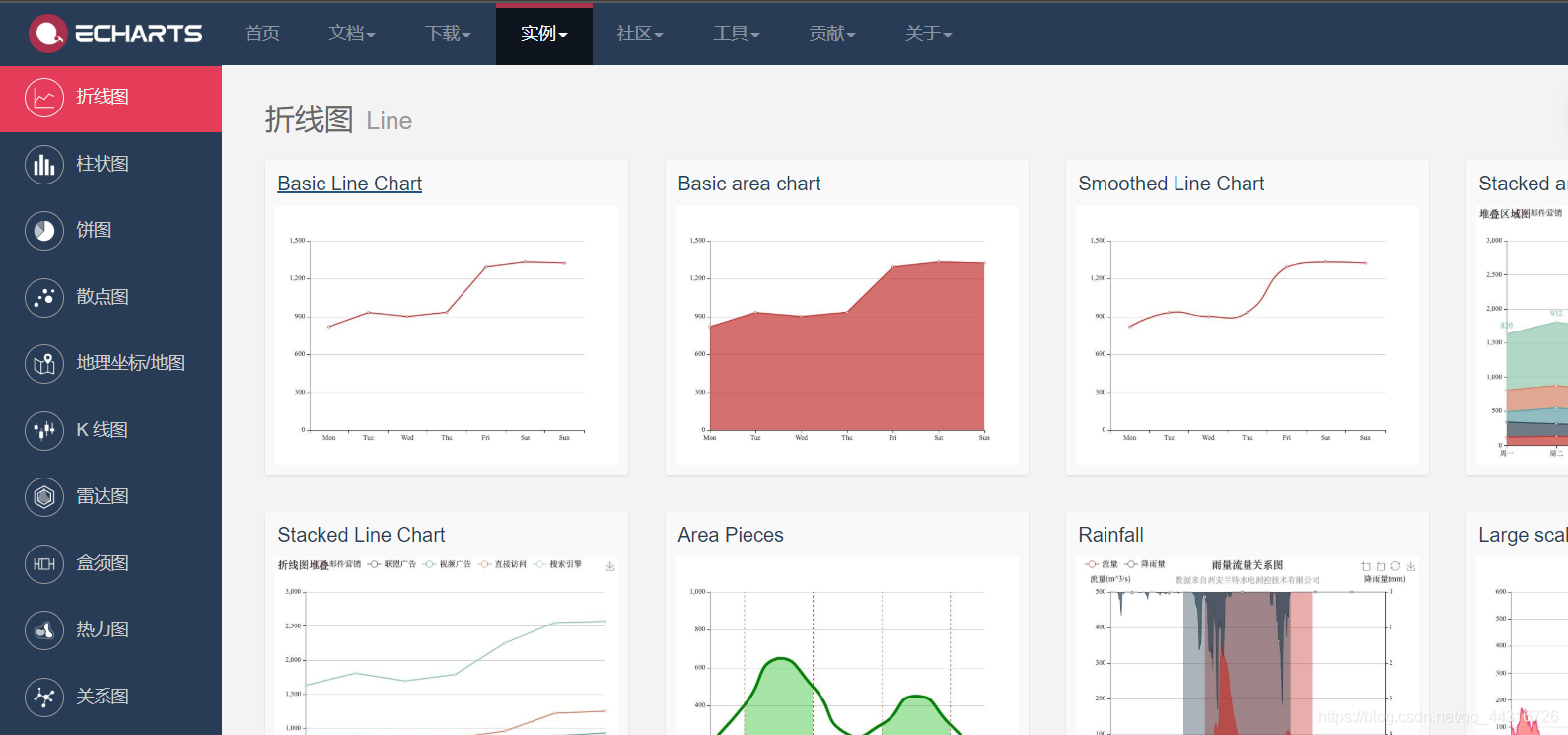Select the 柱状图 bar chart sidebar icon
Viewport: 1568px width, 735px height.
point(44,164)
